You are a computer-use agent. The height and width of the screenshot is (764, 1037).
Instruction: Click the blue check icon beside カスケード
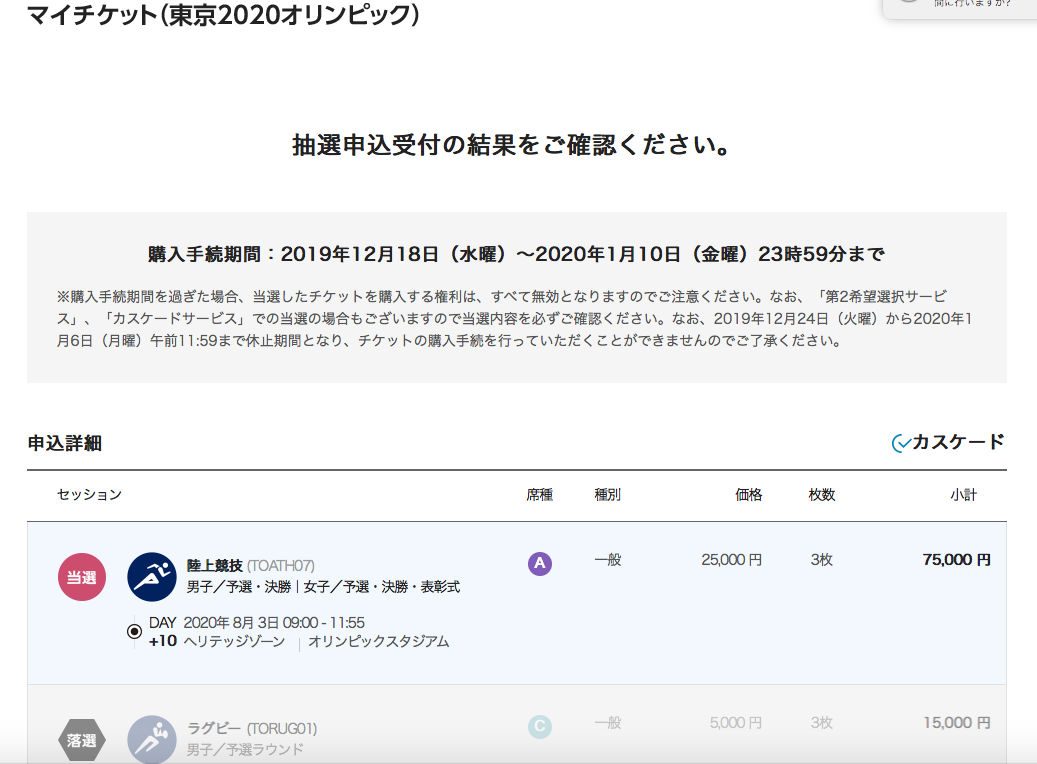tap(901, 443)
